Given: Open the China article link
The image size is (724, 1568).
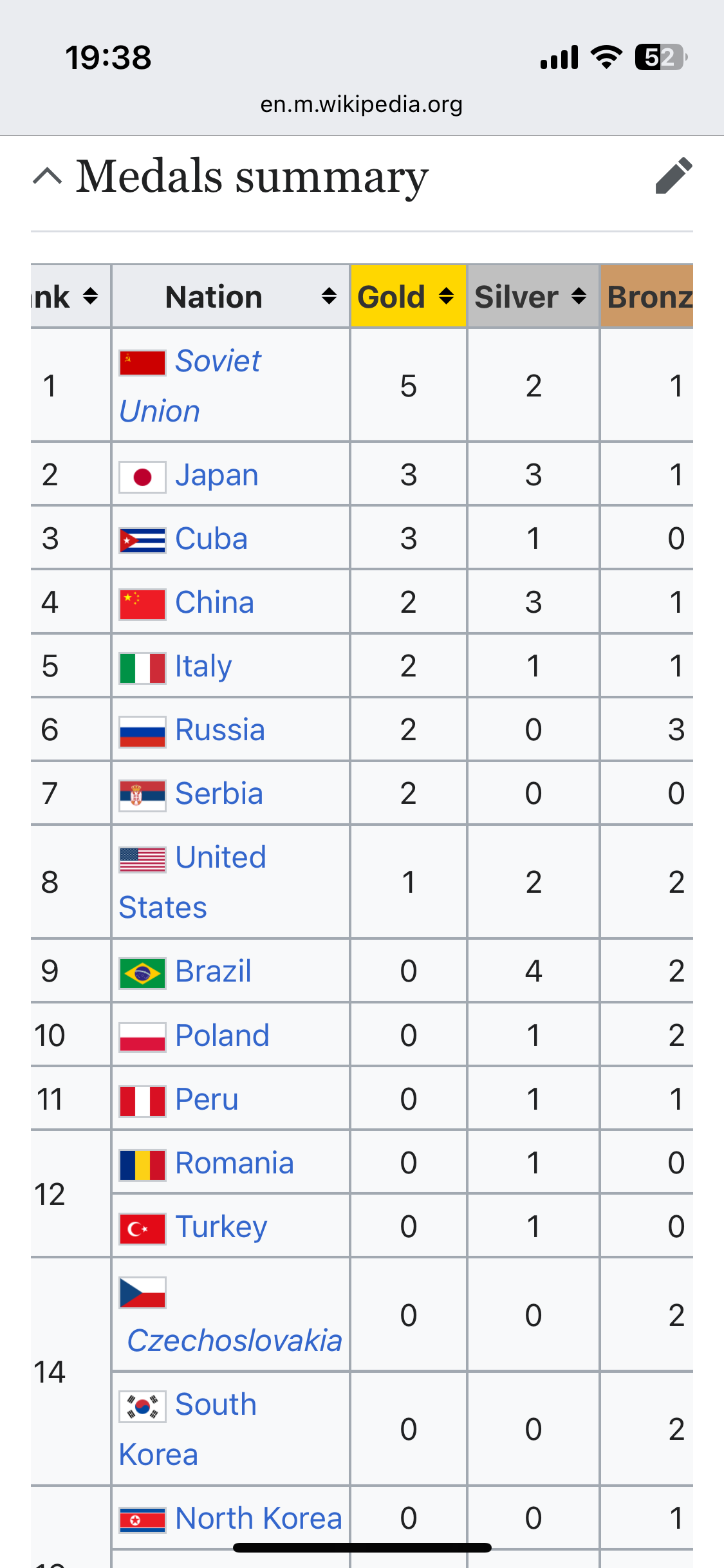Looking at the screenshot, I should point(214,602).
